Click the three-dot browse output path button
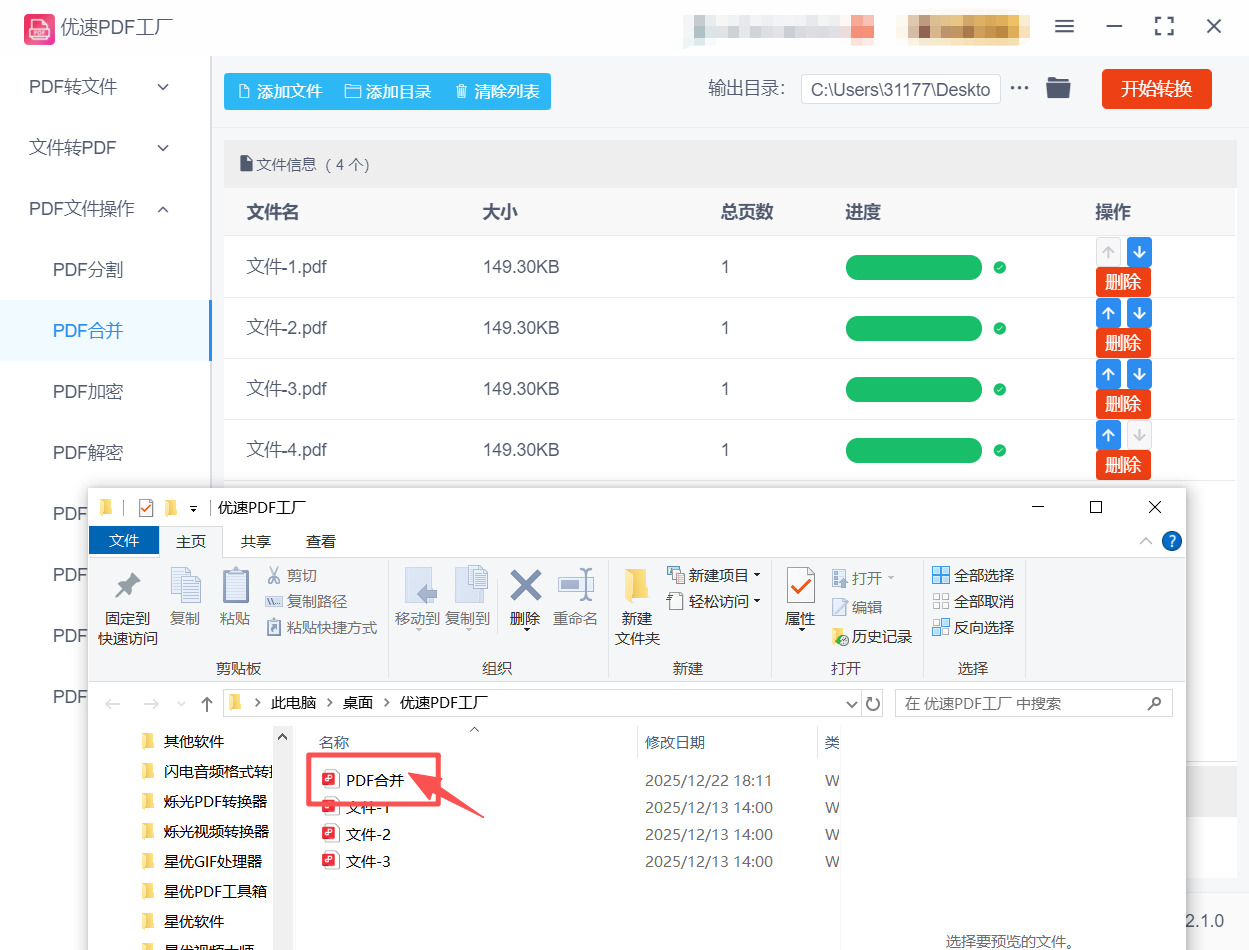1249x950 pixels. (1019, 89)
